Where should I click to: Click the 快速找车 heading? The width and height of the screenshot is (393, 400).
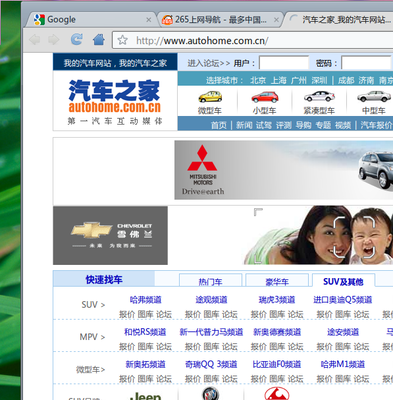tap(104, 280)
